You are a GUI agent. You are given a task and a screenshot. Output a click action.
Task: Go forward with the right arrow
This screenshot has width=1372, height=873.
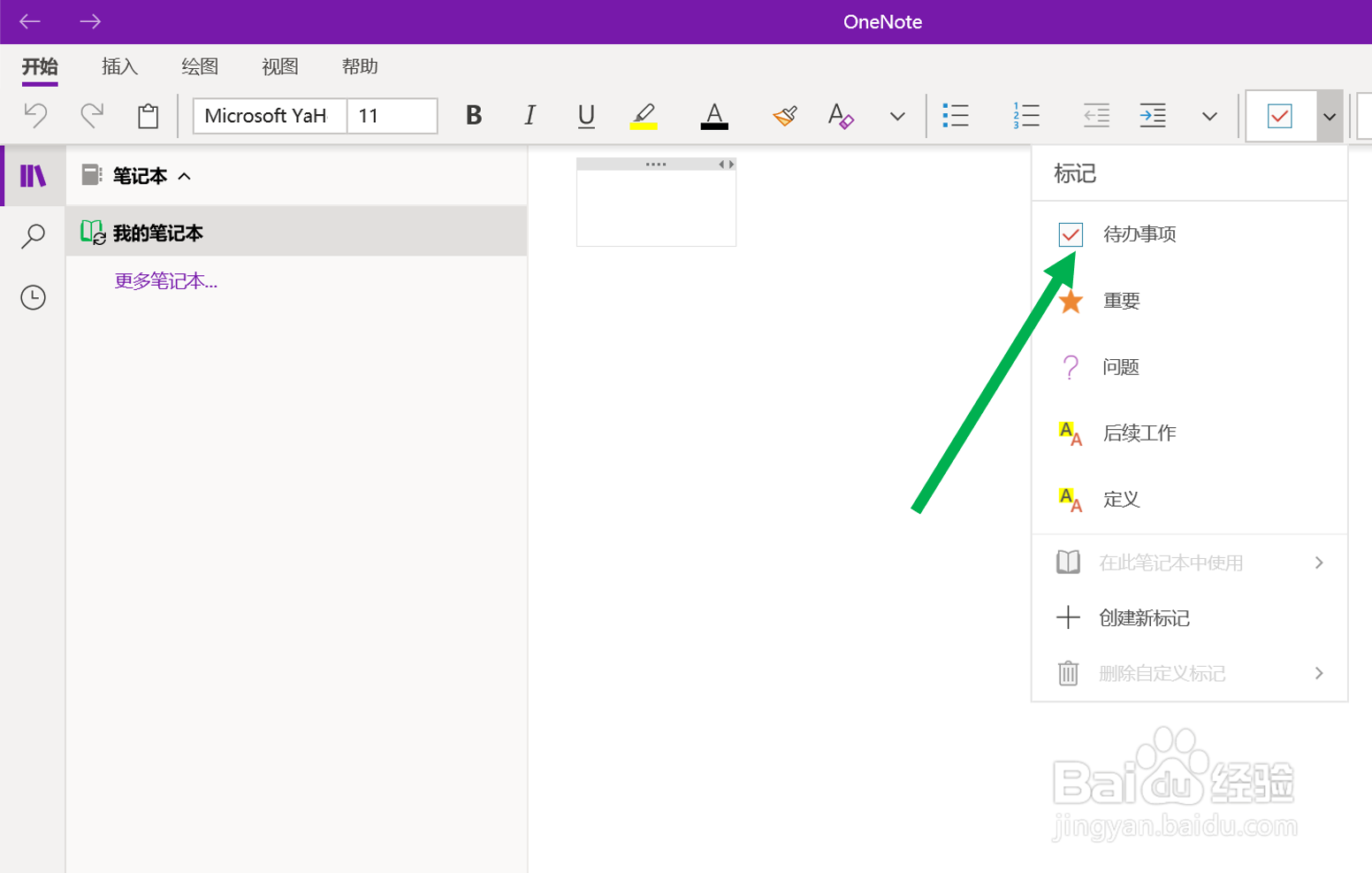tap(90, 21)
